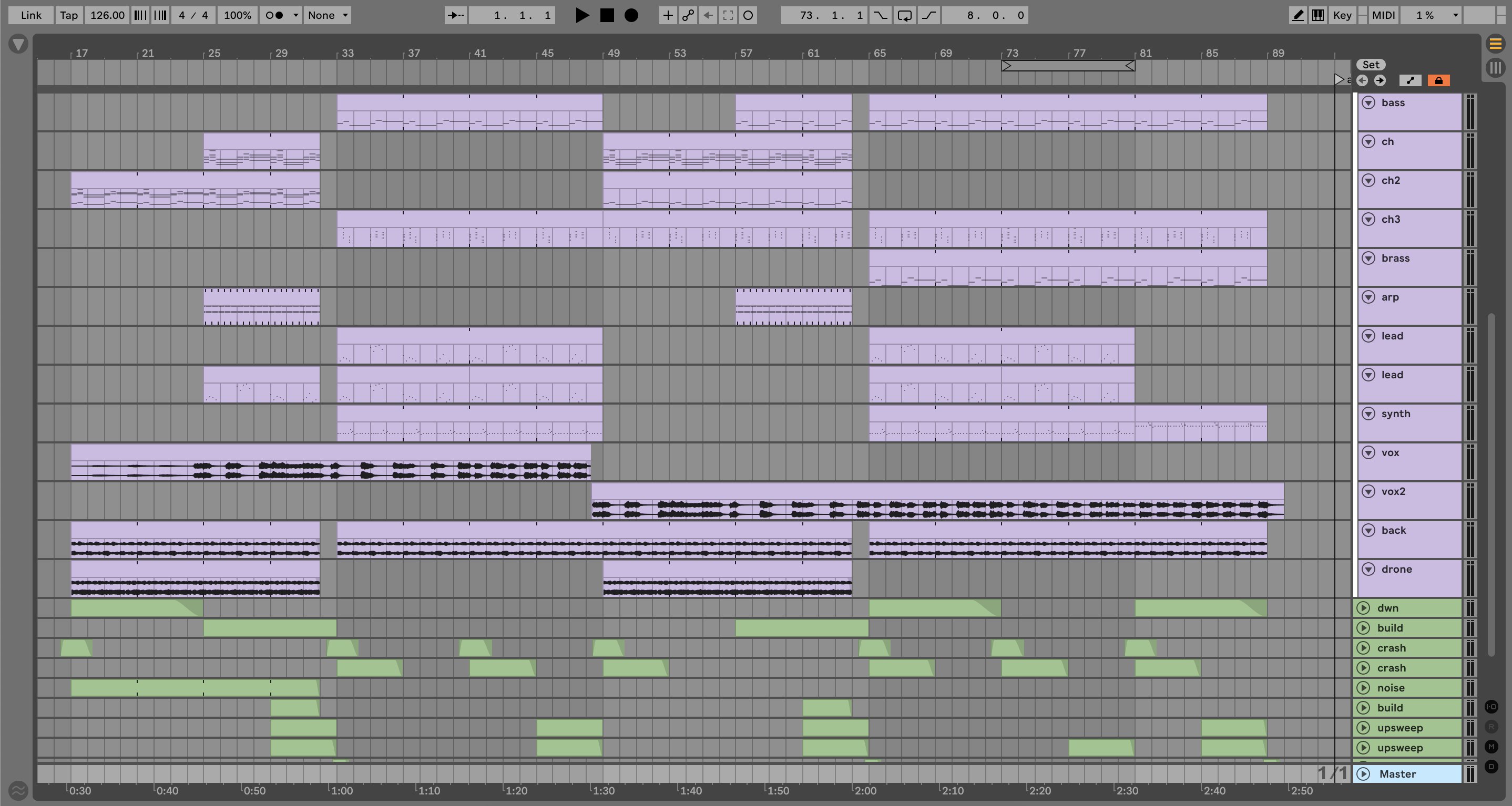Unfold the bass track
This screenshot has width=1512, height=806.
[x=1368, y=102]
